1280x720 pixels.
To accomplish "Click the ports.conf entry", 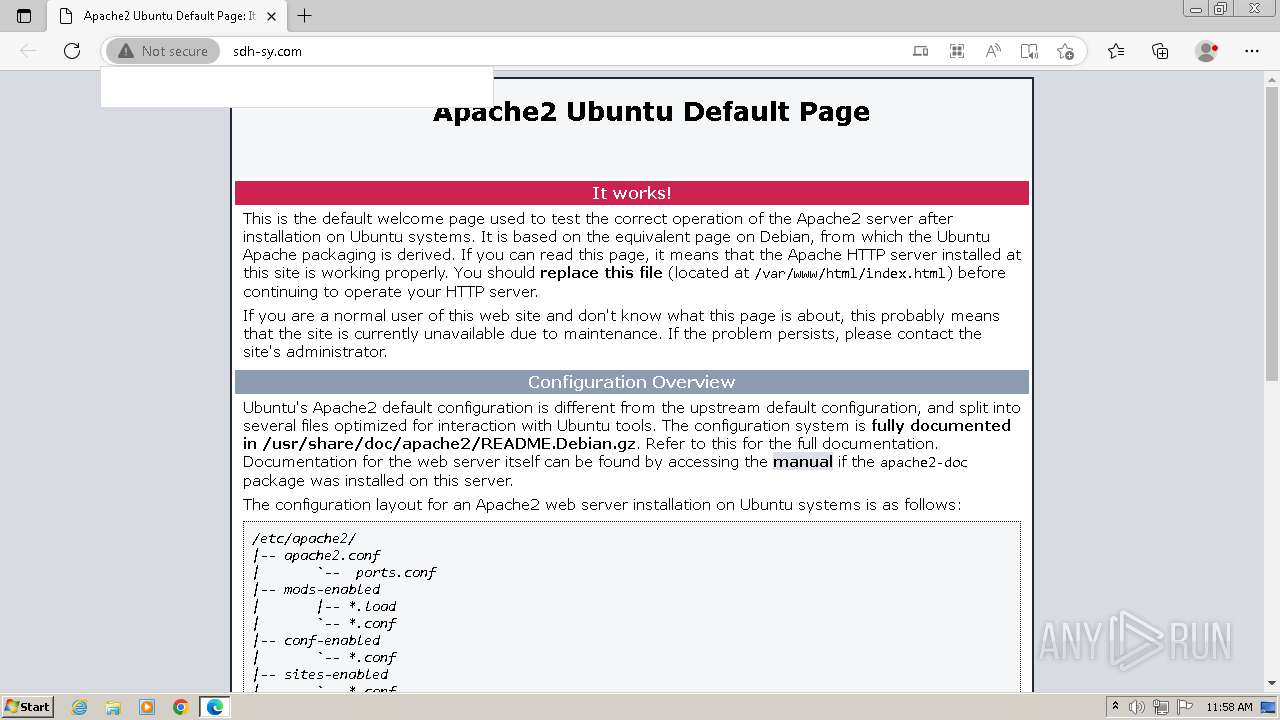I will click(x=395, y=572).
